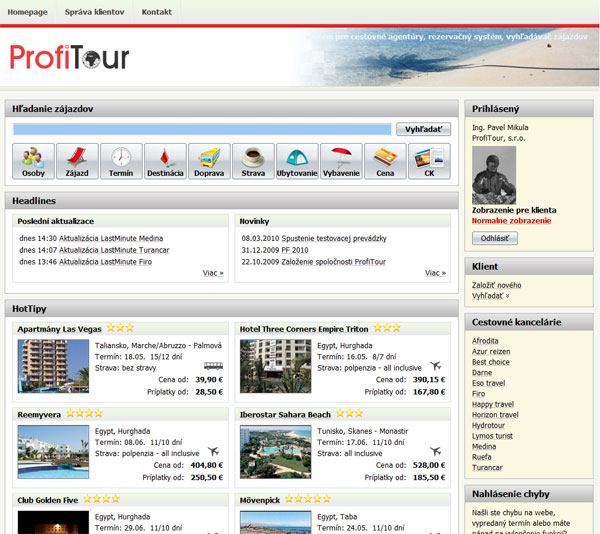Click the 528,00 € Iberostar price
Viewport: 600px width, 534px height.
(x=429, y=466)
